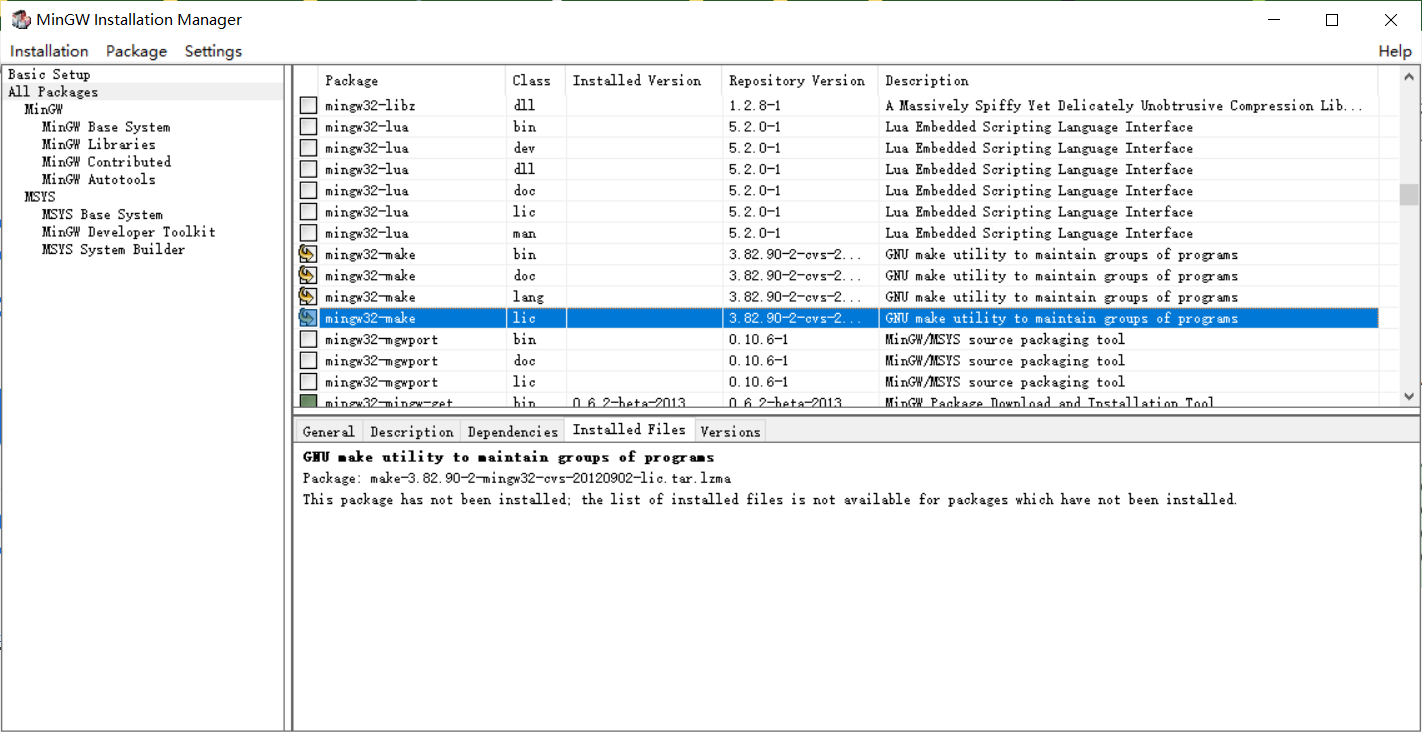Select the MSYS tree node
Screen dimensions: 1422x732
pos(40,197)
